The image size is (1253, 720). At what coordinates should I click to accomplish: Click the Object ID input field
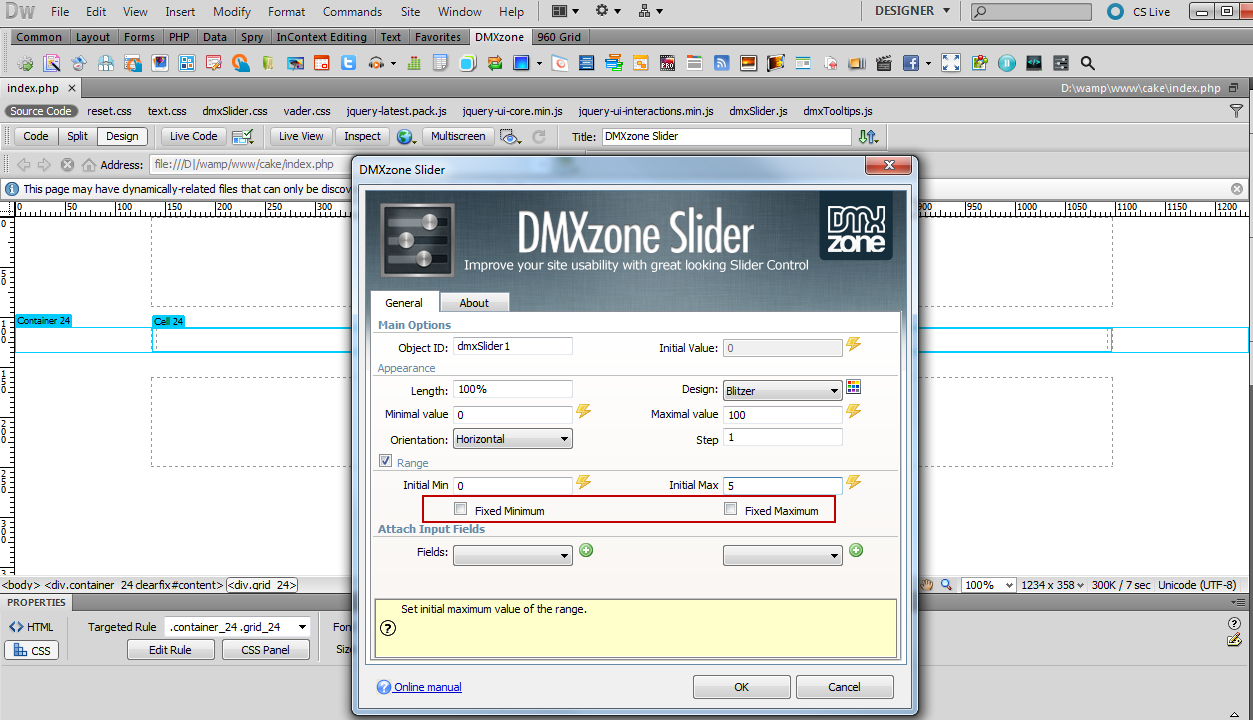point(513,346)
